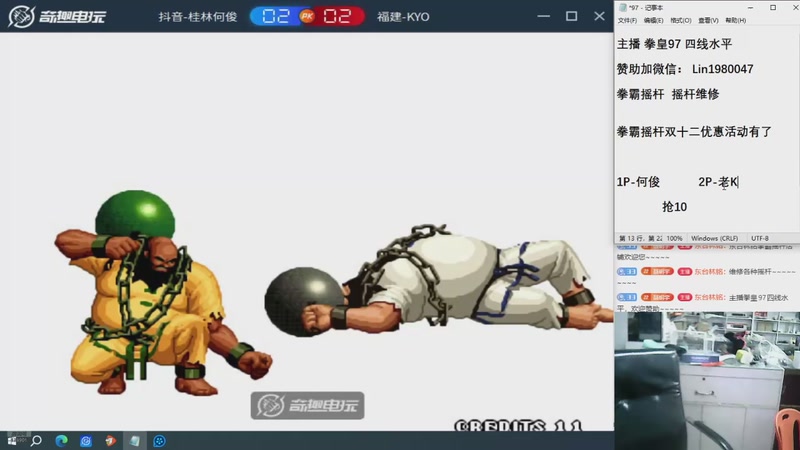Open the 查看(V) menu in Notepad
This screenshot has height=450, width=800.
point(708,20)
